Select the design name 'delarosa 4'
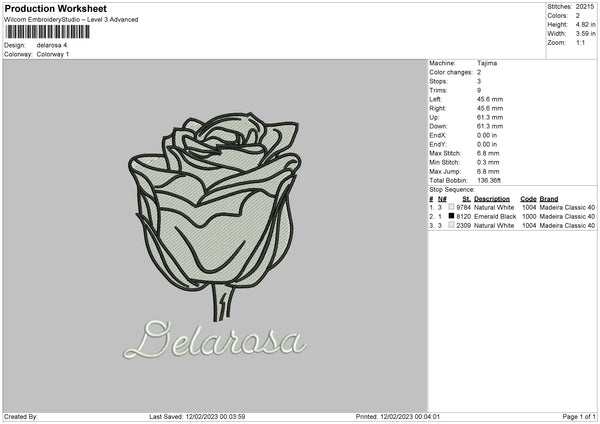This screenshot has height=424, width=600. 52,45
